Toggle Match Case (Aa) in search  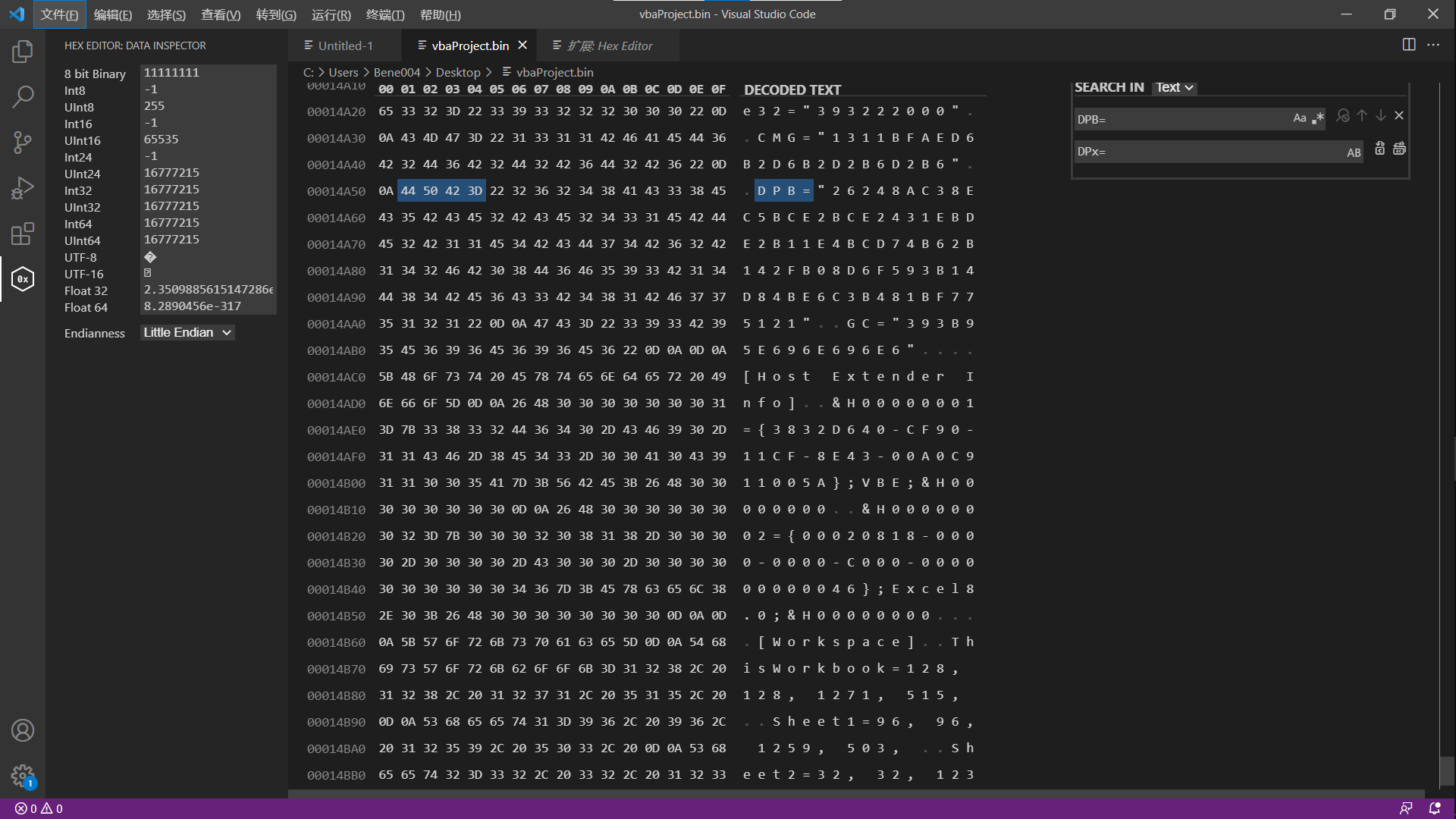coord(1300,118)
